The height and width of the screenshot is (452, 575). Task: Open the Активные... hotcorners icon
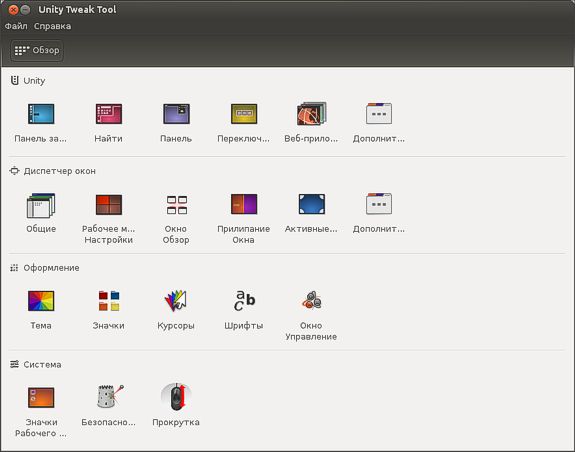pos(312,204)
